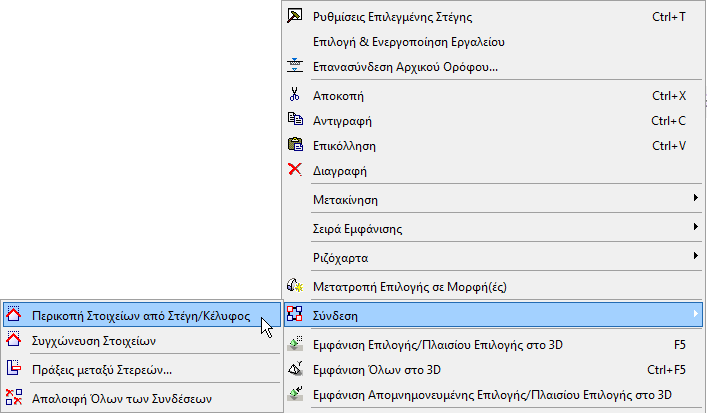Open the Ριζόχαρτα submenu arrow
This screenshot has width=707, height=413.
click(x=695, y=257)
